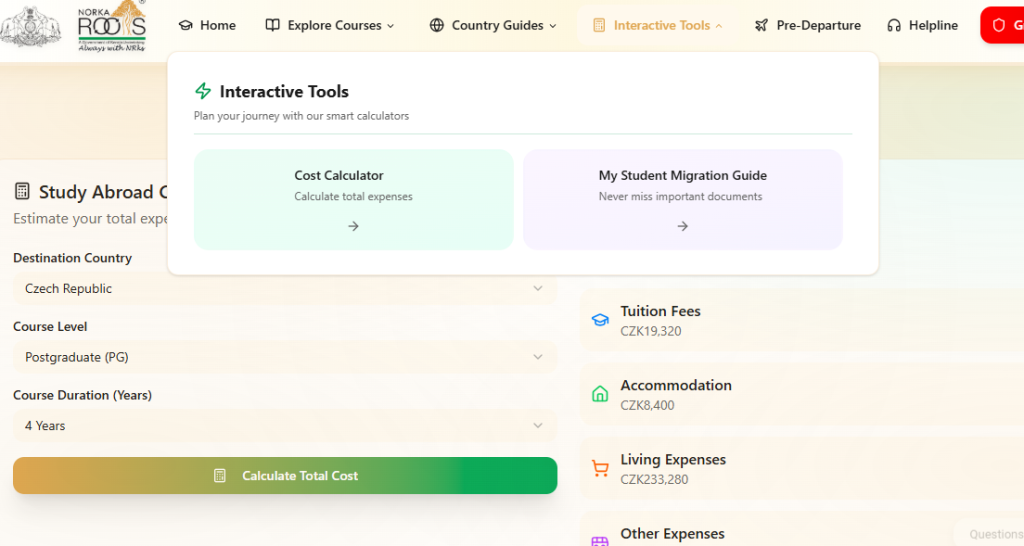The width and height of the screenshot is (1024, 546).
Task: Click 'Never miss important documents' subtitle
Action: pyautogui.click(x=680, y=196)
